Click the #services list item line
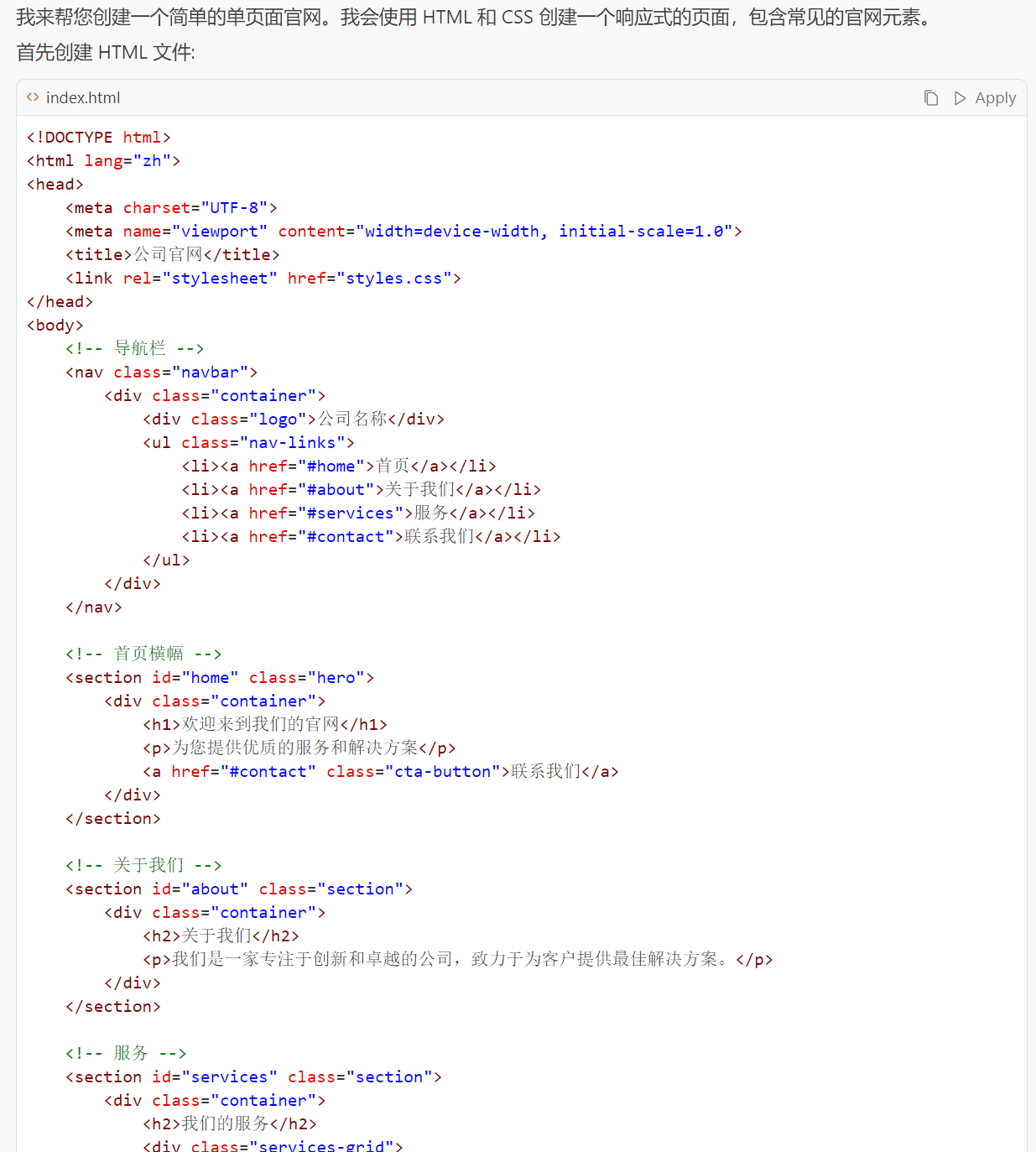Screen dimensions: 1036x1152 357,513
